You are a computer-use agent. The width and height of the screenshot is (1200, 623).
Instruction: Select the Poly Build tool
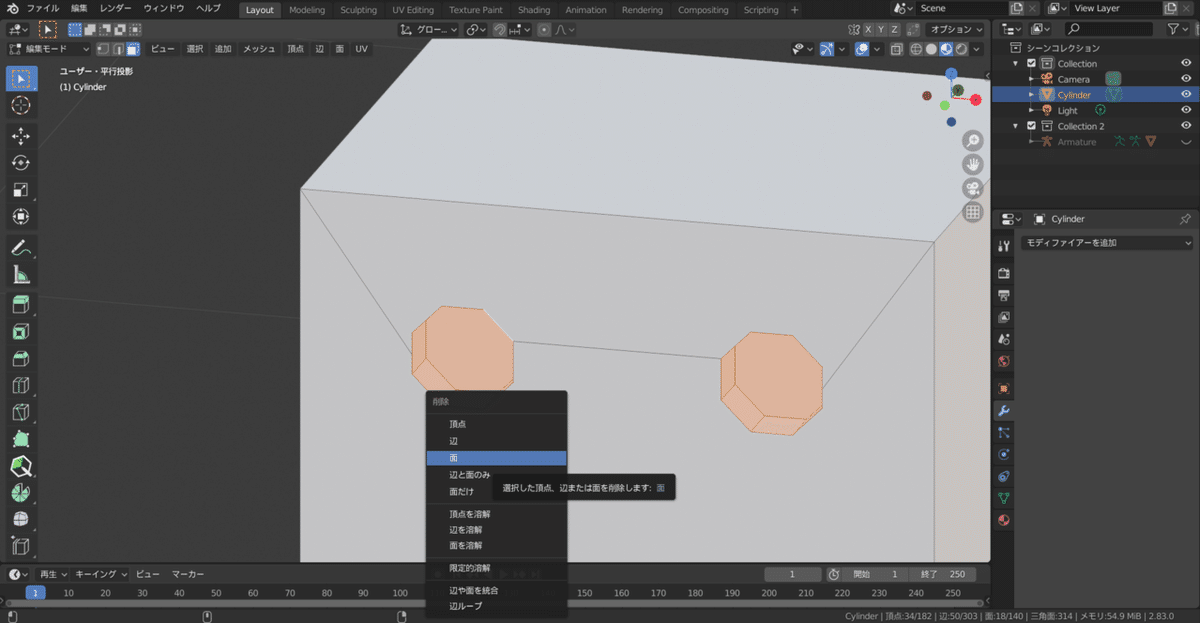coord(21,439)
